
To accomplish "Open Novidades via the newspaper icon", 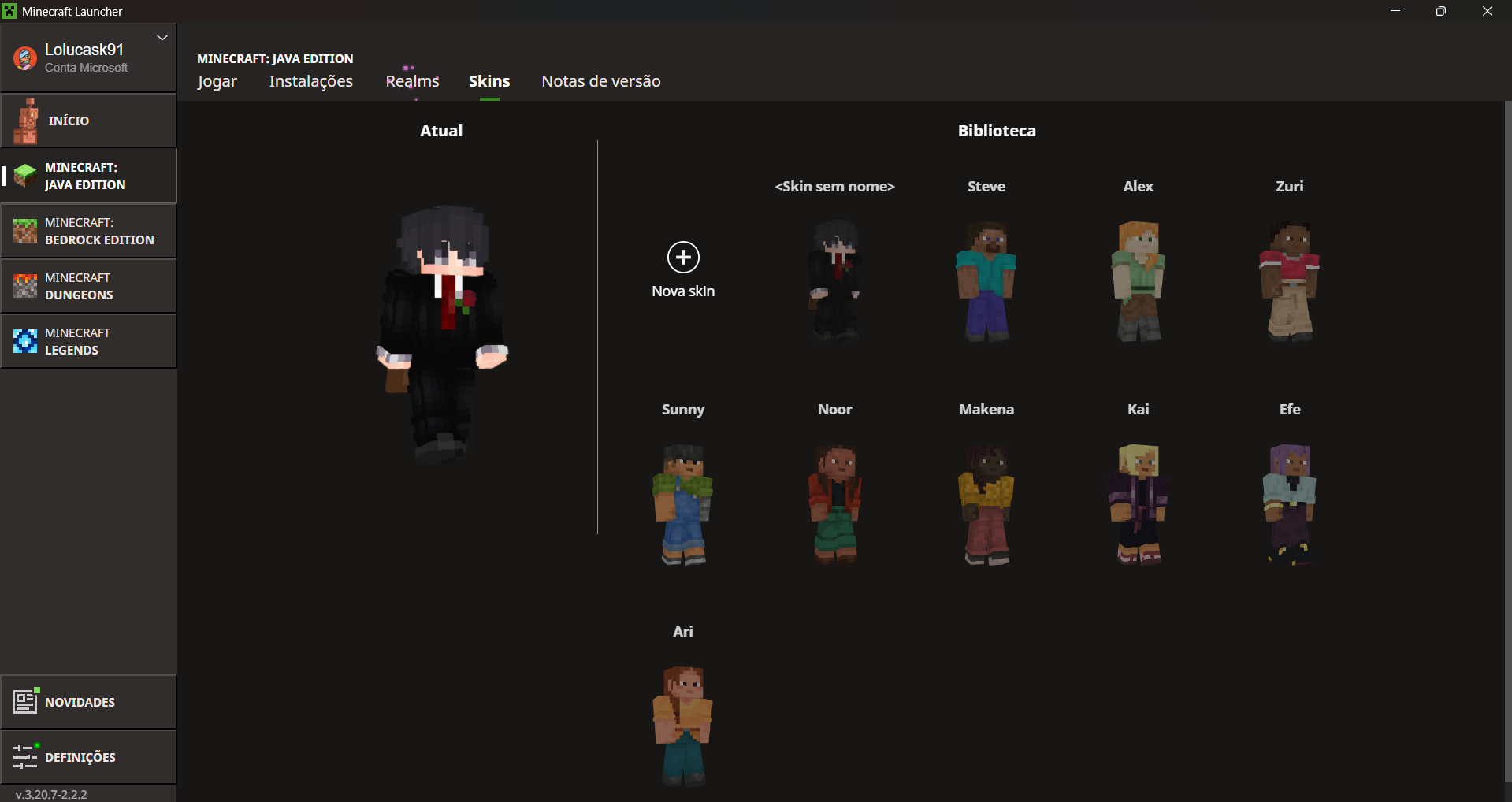I will click(x=26, y=701).
